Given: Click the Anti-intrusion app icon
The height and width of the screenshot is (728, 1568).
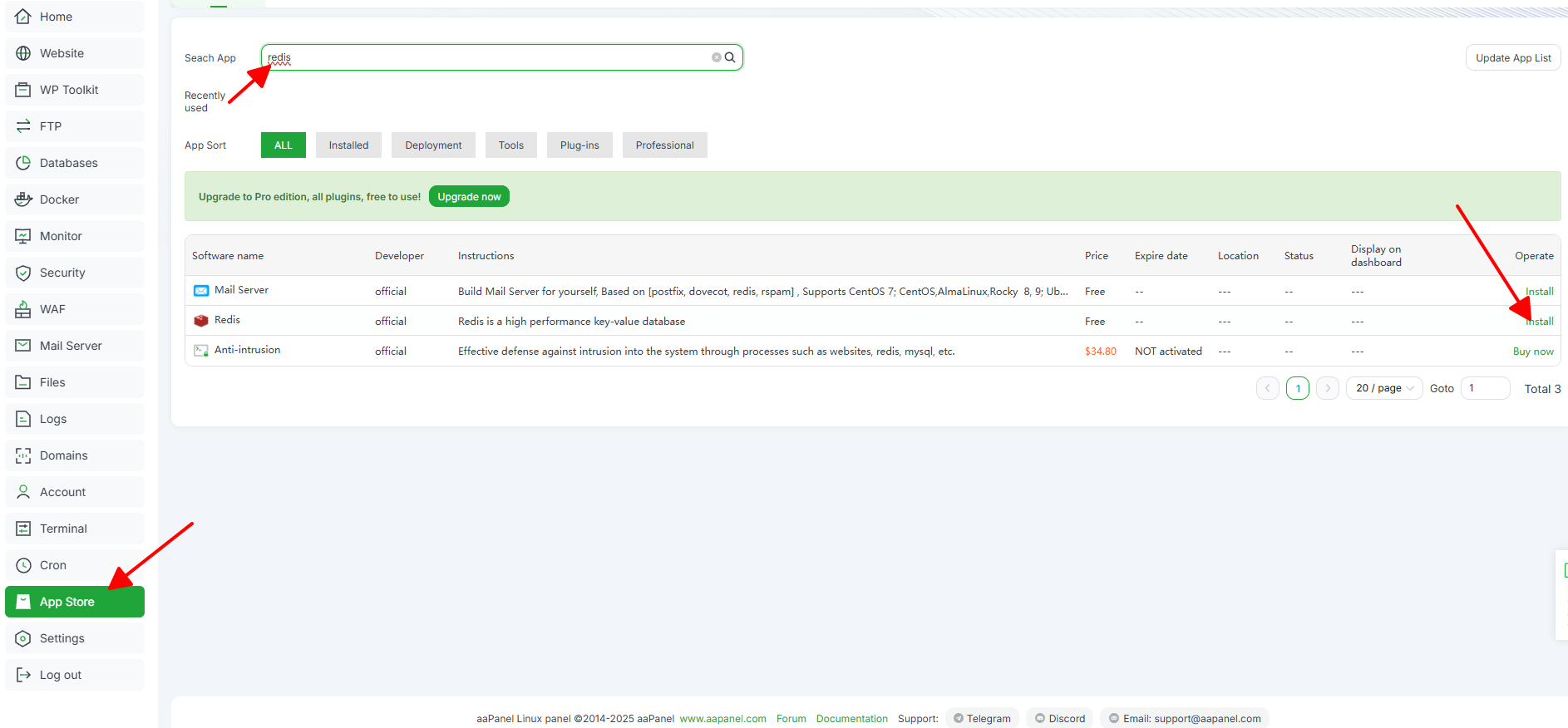Looking at the screenshot, I should [200, 351].
